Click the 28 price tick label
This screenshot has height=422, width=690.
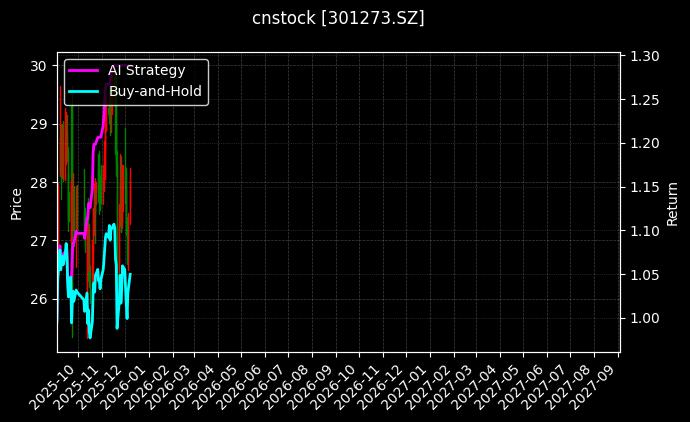click(x=39, y=183)
